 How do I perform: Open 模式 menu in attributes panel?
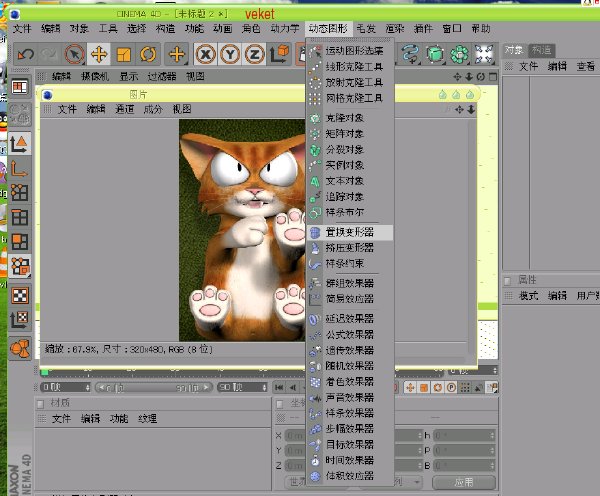tap(528, 295)
